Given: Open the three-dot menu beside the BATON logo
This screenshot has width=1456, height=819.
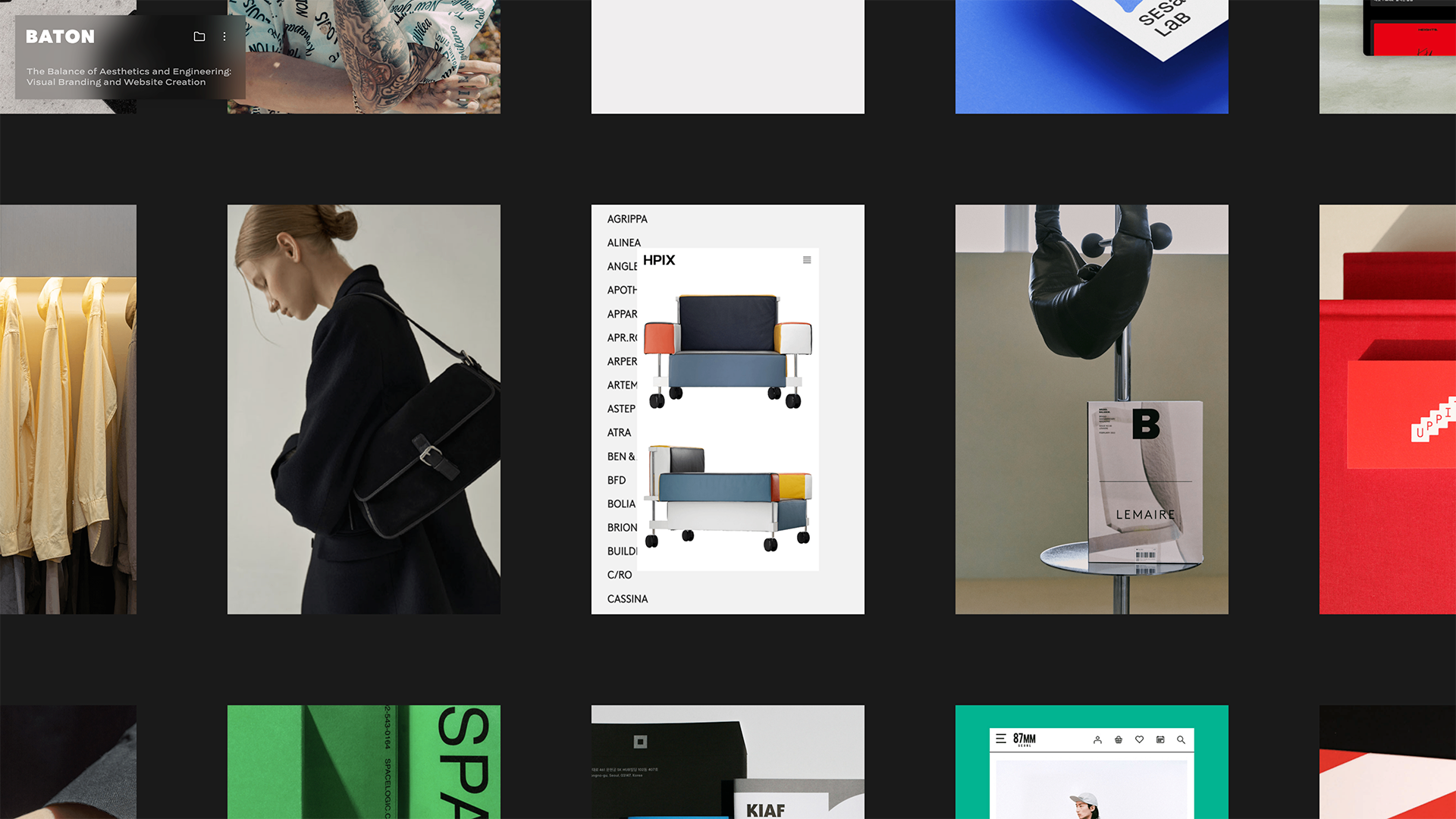Looking at the screenshot, I should 224,36.
